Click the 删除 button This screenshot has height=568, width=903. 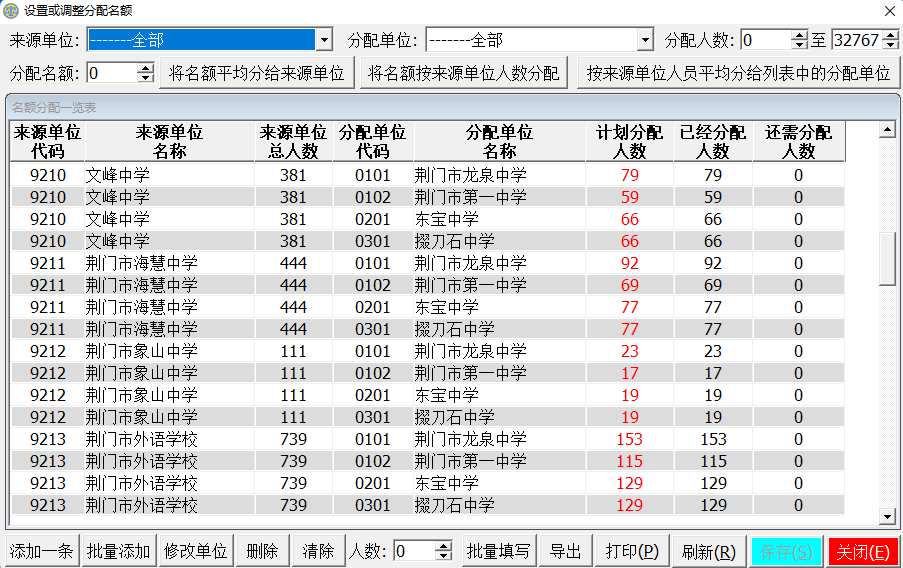(x=262, y=551)
